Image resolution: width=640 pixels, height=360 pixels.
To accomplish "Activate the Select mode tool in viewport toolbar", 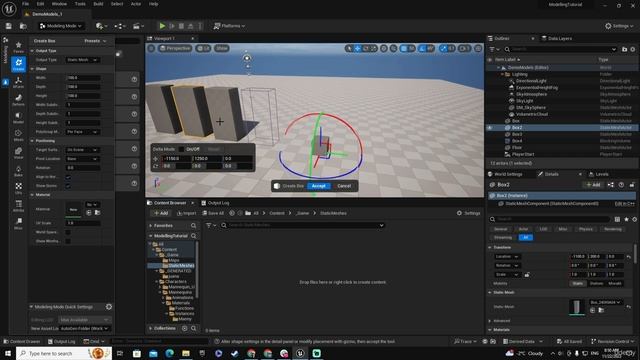I will 348,48.
